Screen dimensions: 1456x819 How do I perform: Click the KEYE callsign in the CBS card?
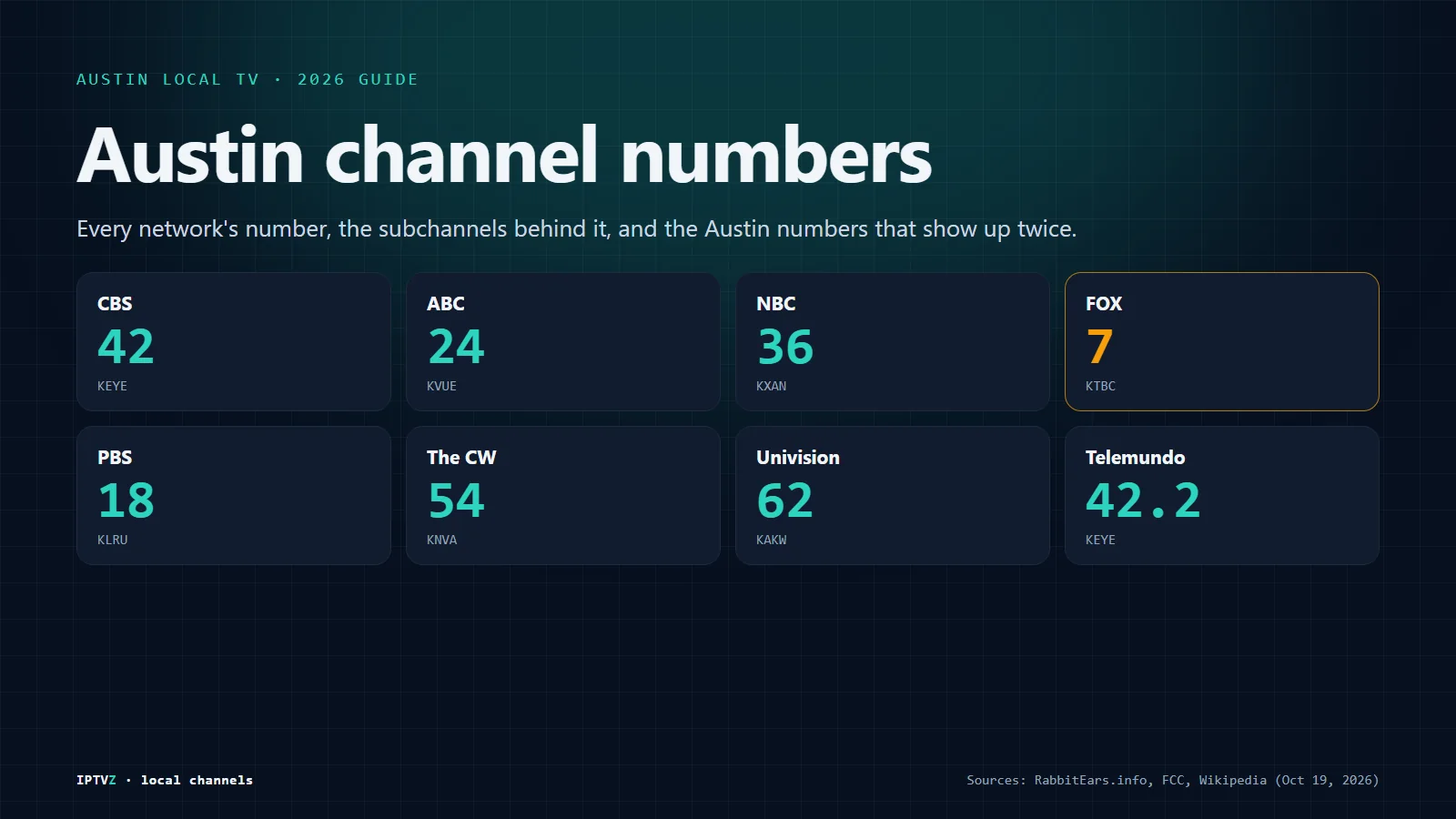point(112,386)
